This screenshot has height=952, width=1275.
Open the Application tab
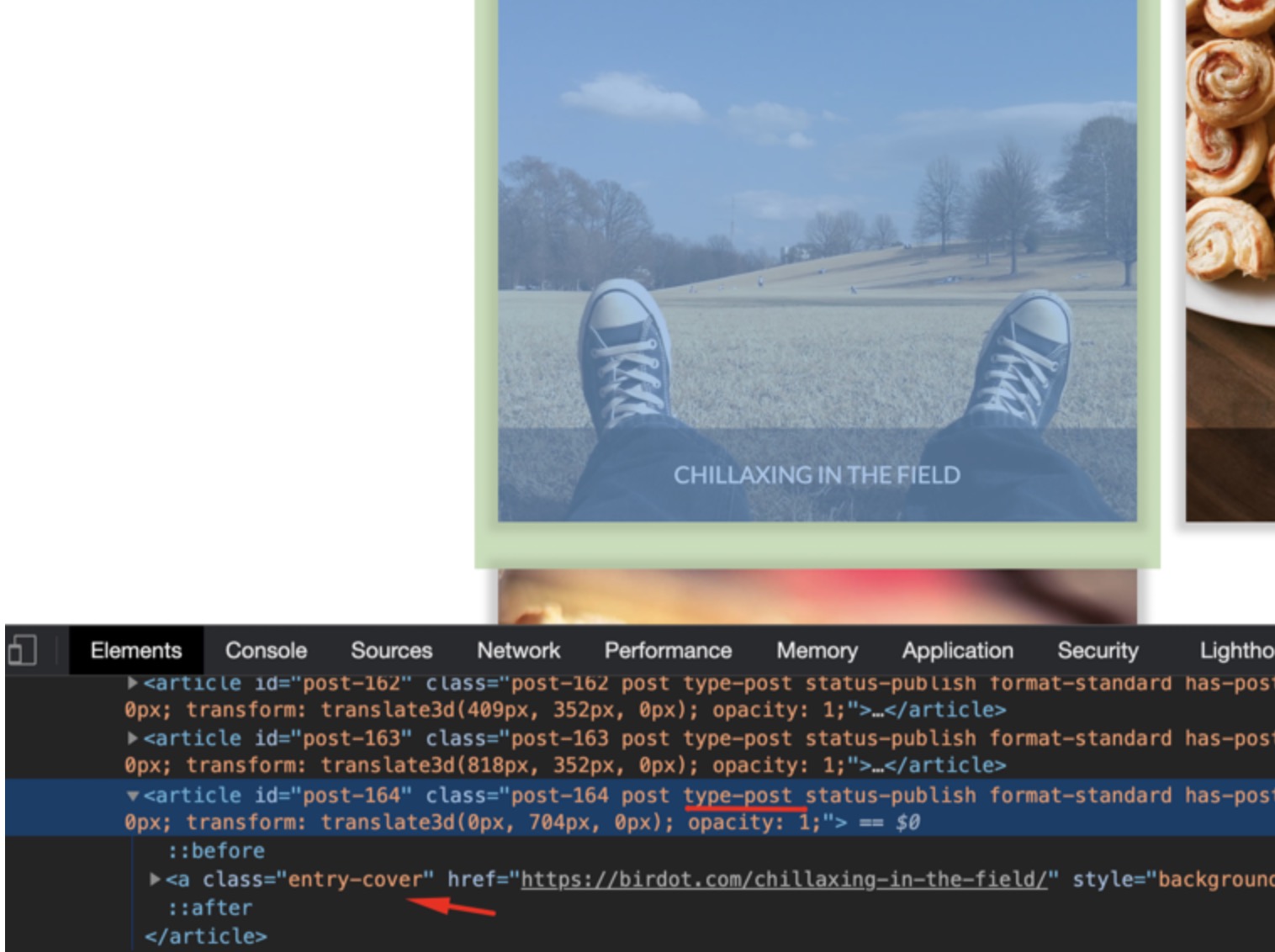(957, 650)
